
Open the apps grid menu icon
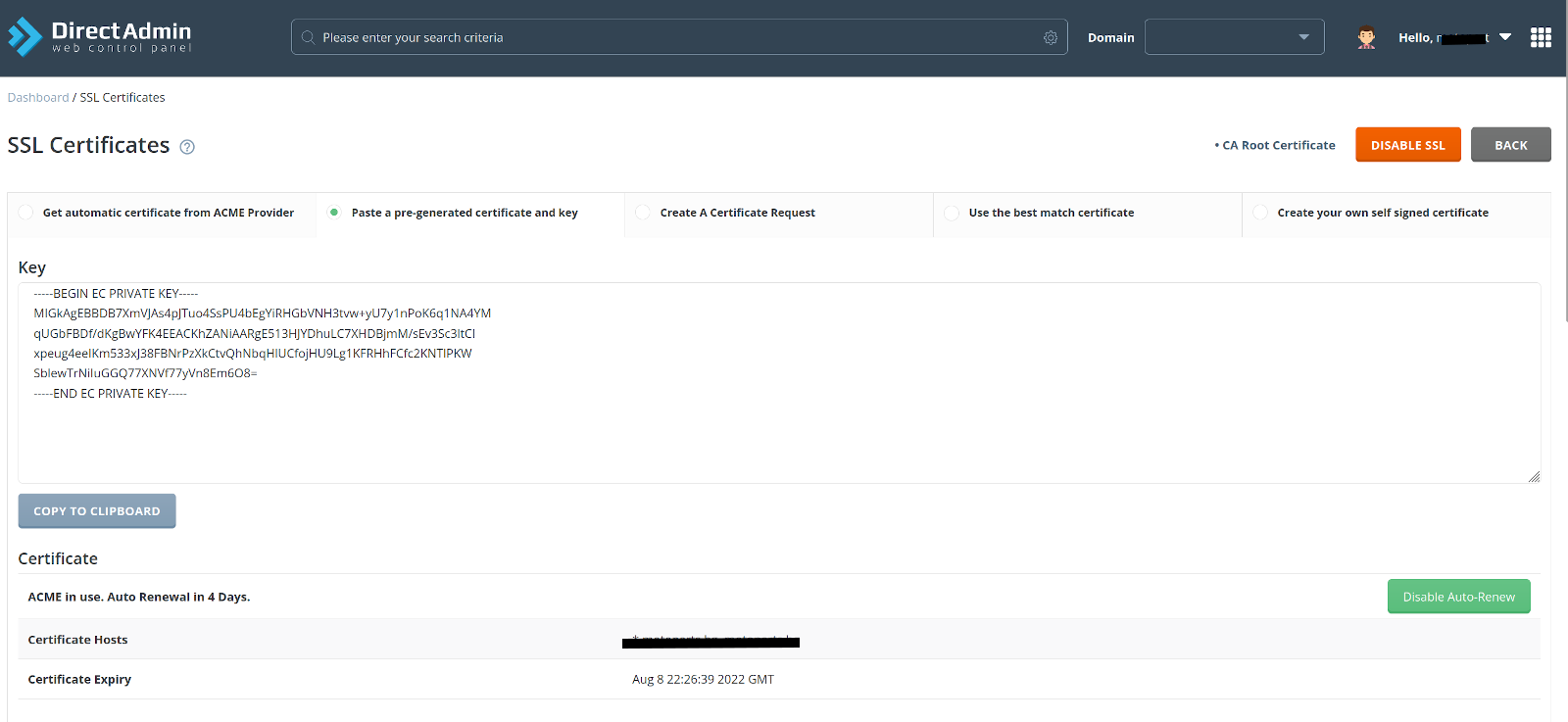[x=1541, y=37]
